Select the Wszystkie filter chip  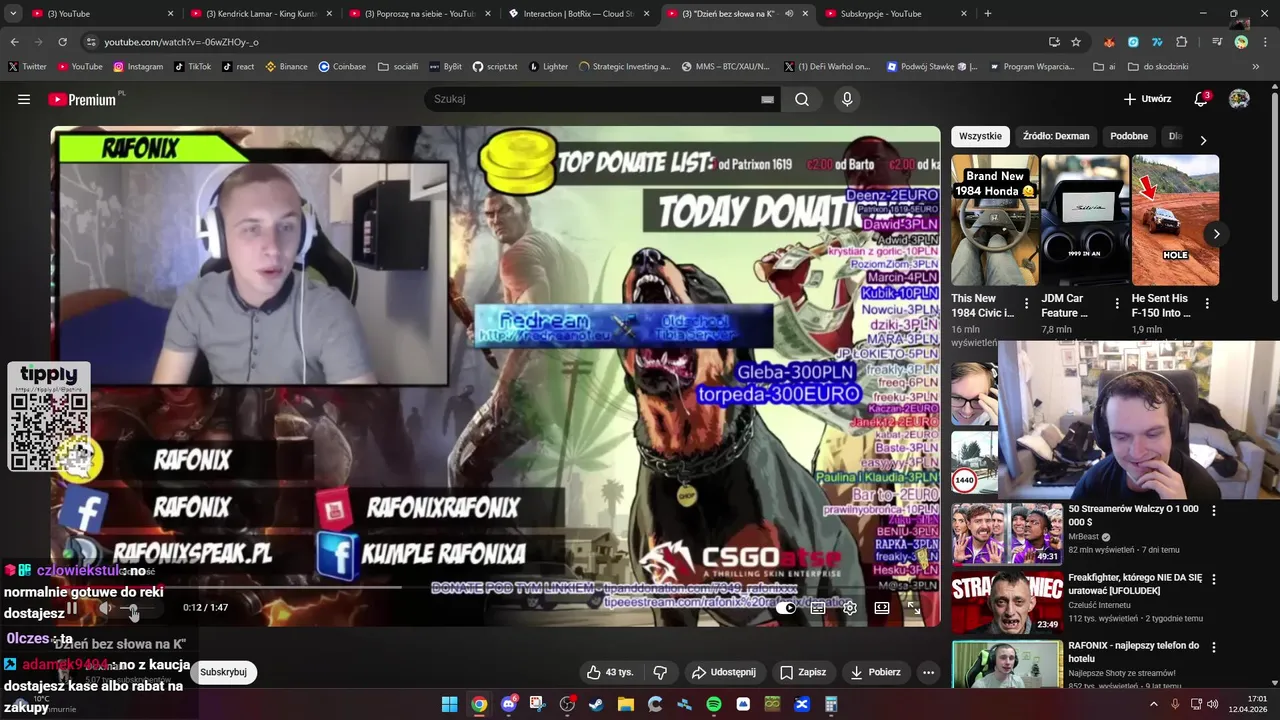click(x=980, y=136)
